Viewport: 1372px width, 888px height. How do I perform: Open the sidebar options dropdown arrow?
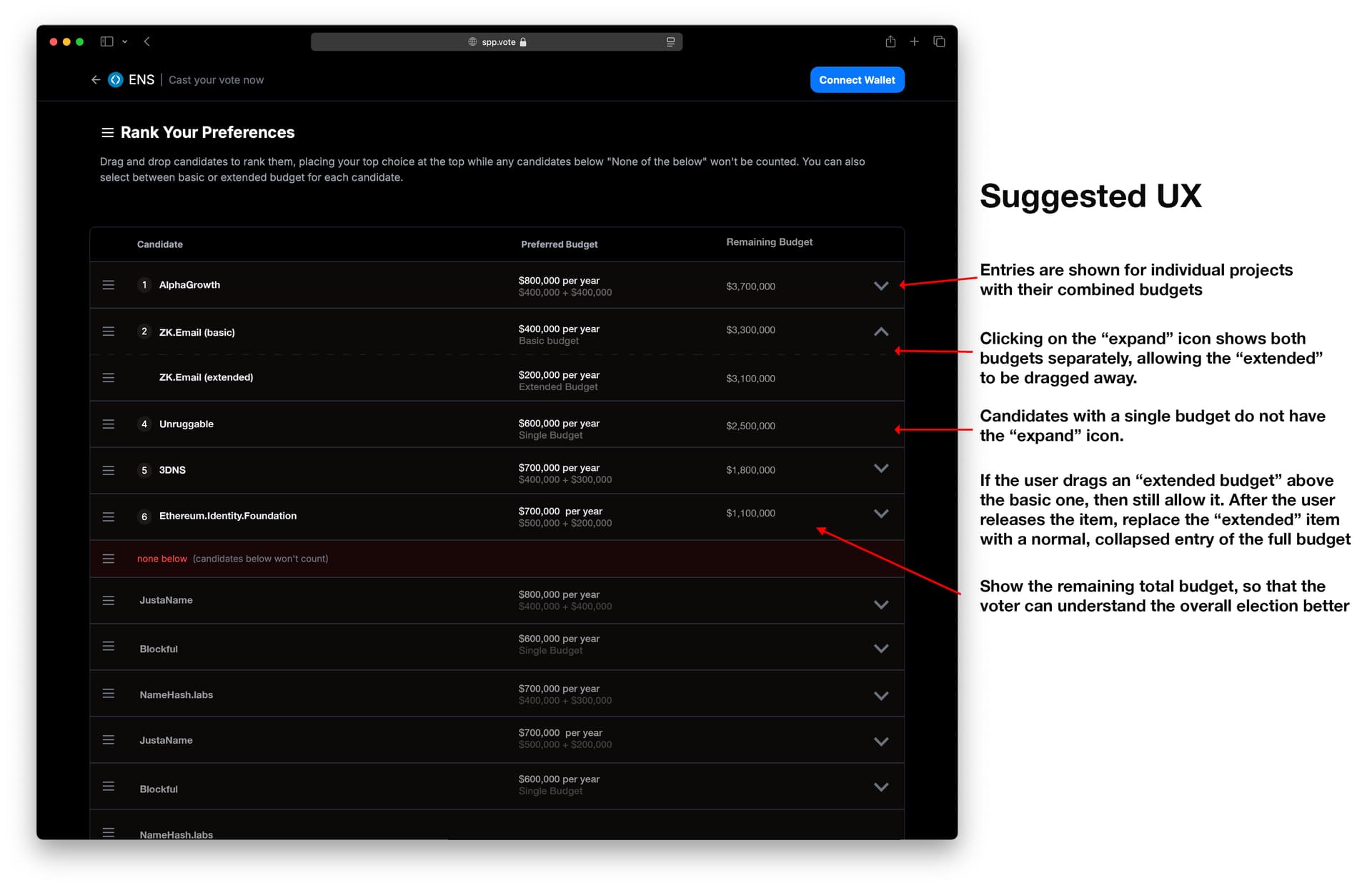click(124, 41)
